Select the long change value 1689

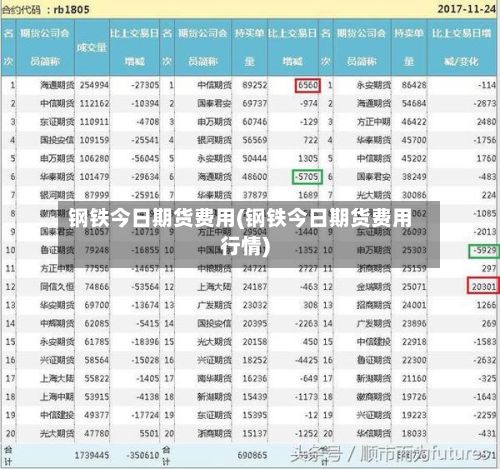point(308,195)
